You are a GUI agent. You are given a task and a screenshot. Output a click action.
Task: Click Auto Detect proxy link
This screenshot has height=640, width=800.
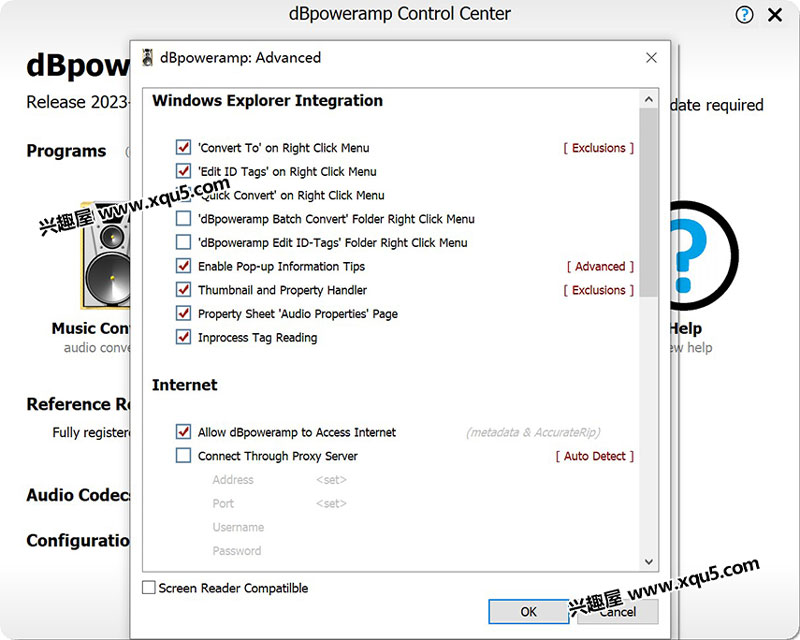[x=594, y=456]
